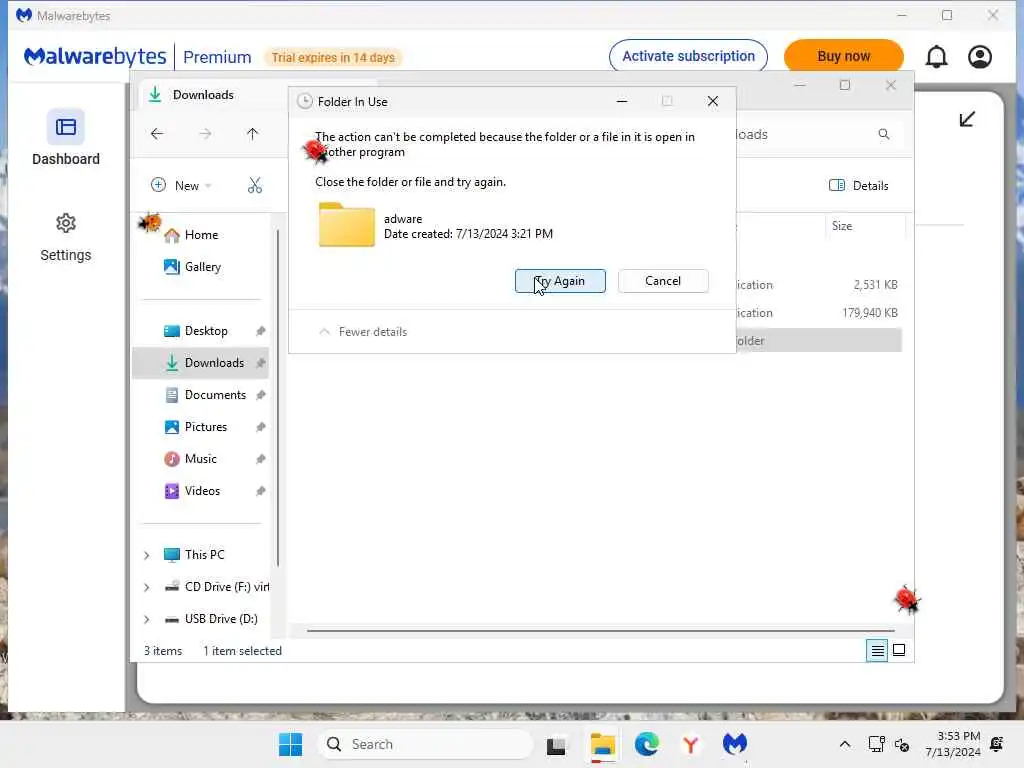
Task: Open Videos in the navigation pane
Action: coord(202,491)
